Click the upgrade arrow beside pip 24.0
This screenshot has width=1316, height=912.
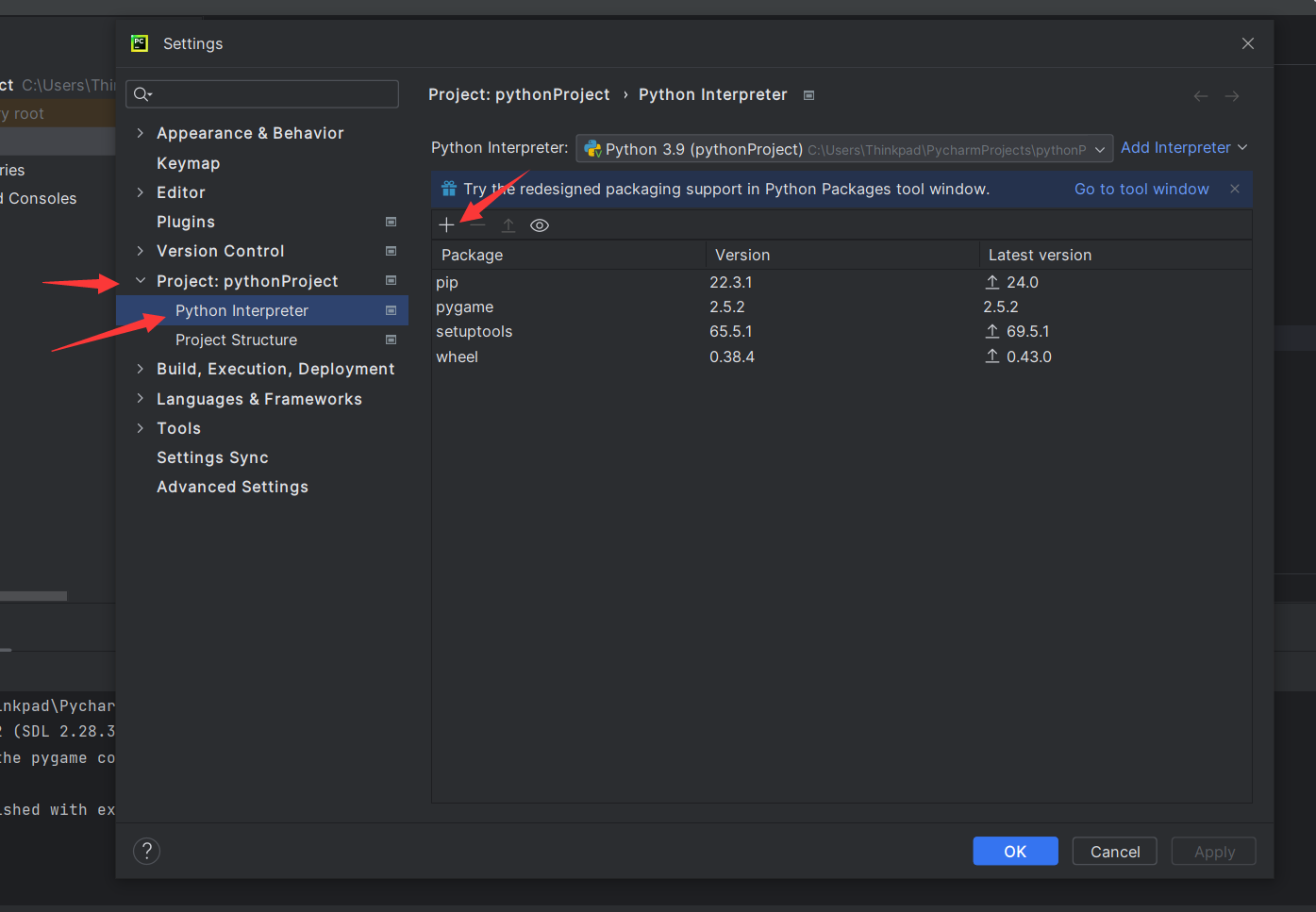point(992,282)
